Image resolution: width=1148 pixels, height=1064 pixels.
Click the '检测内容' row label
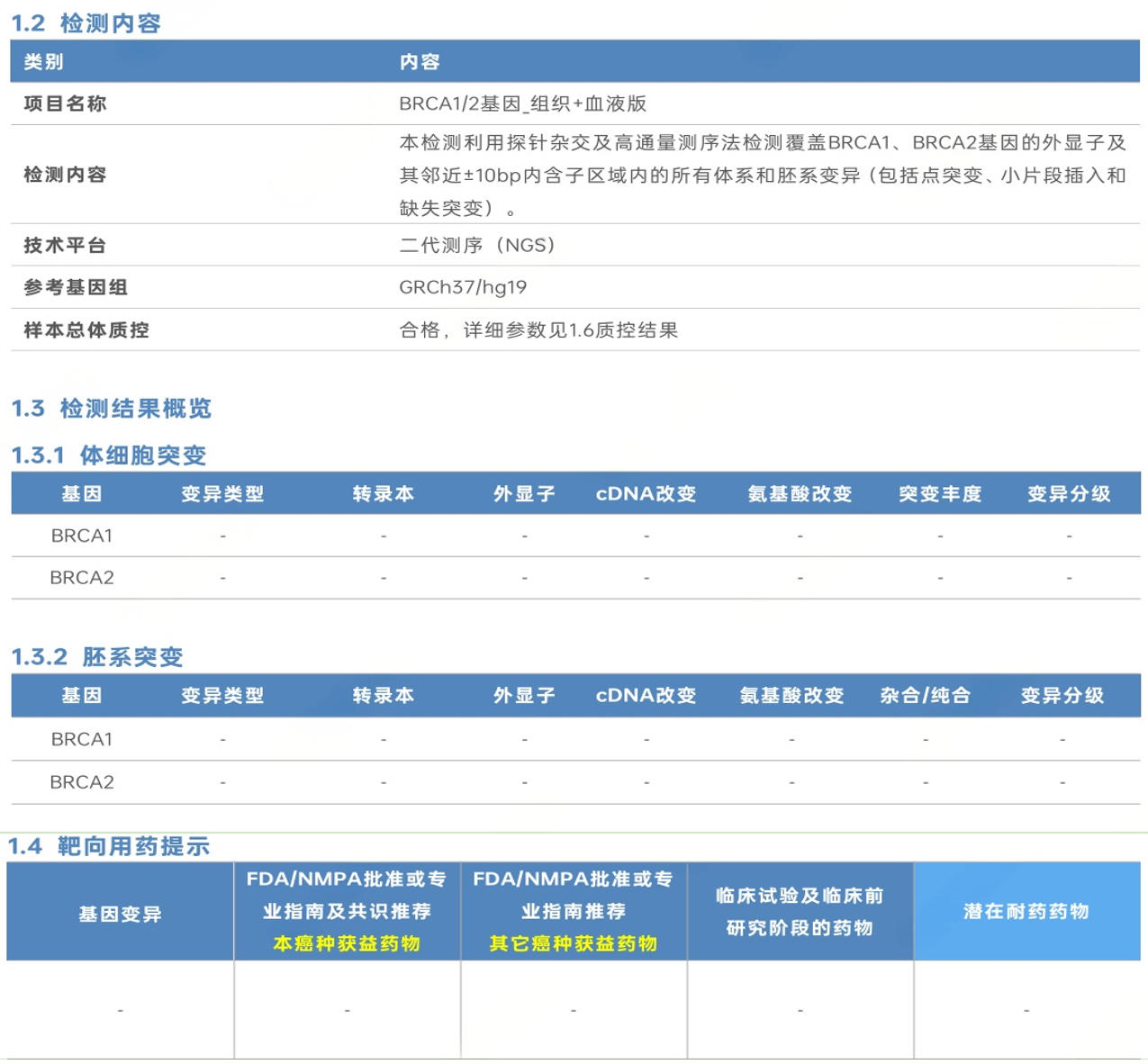65,175
